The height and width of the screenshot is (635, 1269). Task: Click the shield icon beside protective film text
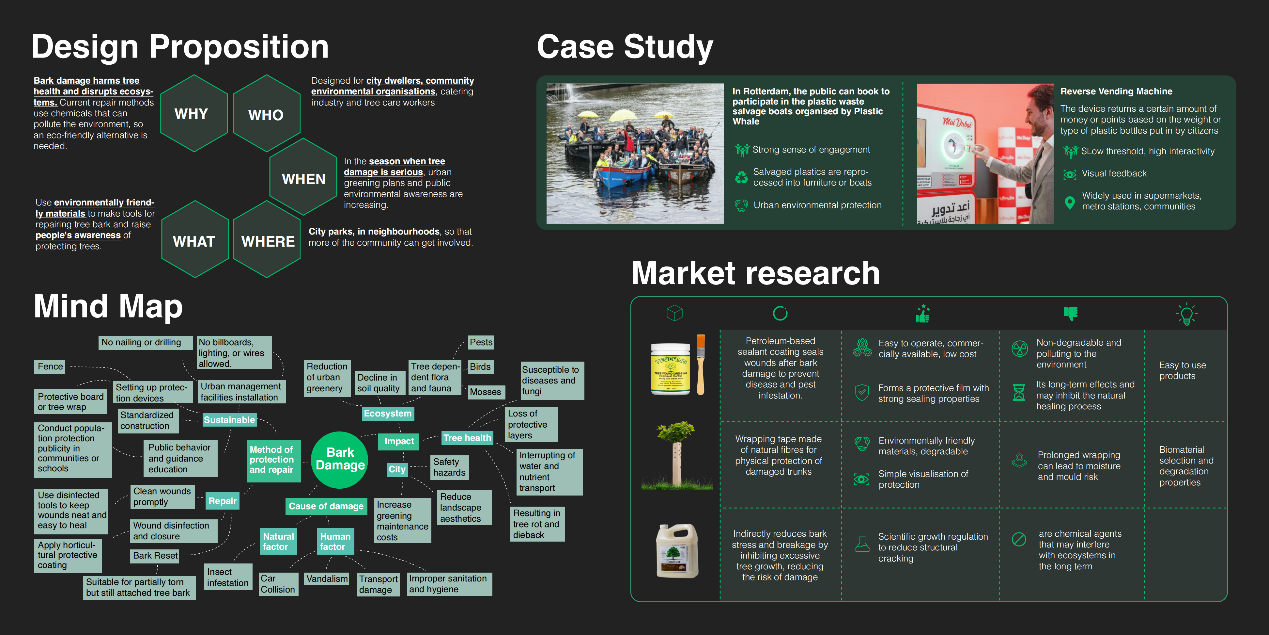860,394
